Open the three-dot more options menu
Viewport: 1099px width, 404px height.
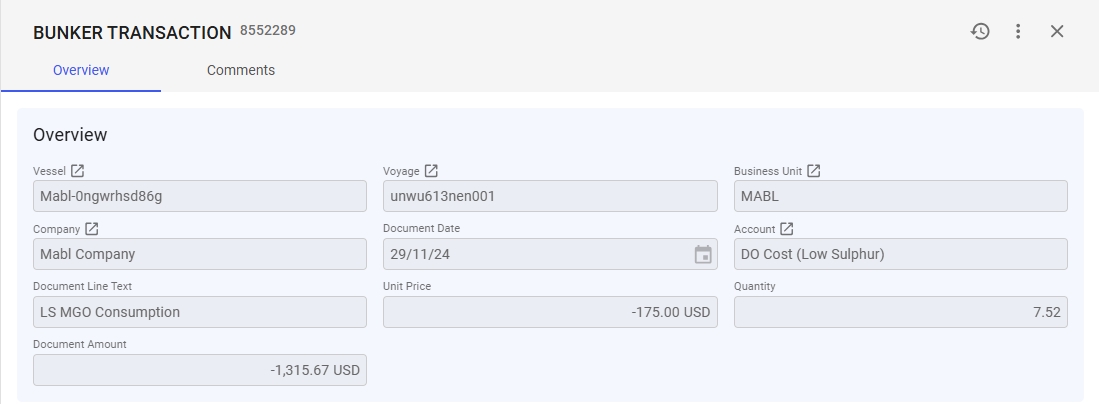(1018, 31)
